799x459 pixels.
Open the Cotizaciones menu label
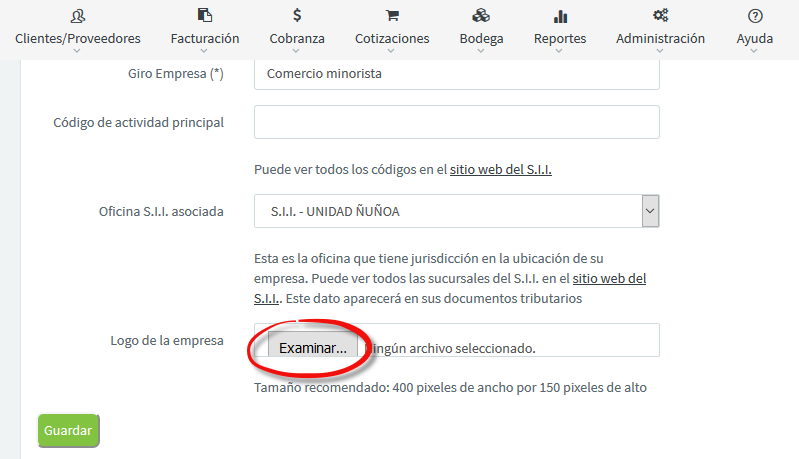[392, 38]
